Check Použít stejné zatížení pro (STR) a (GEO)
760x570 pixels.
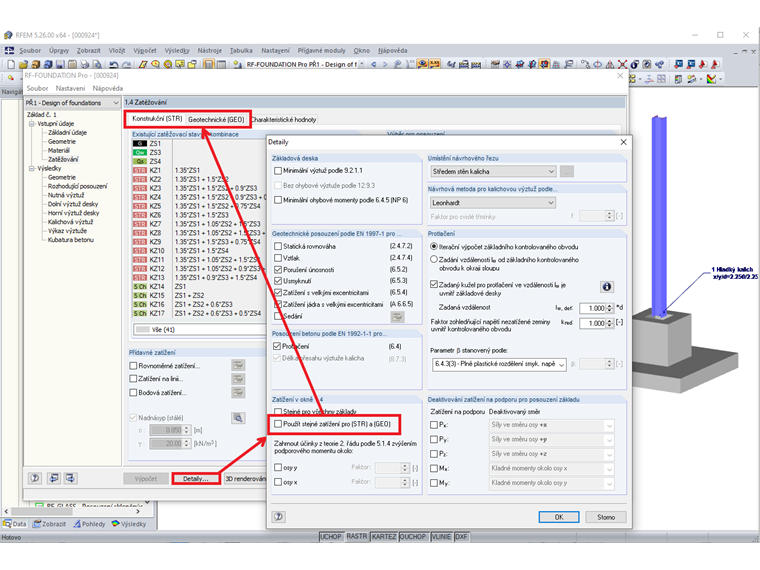(278, 424)
